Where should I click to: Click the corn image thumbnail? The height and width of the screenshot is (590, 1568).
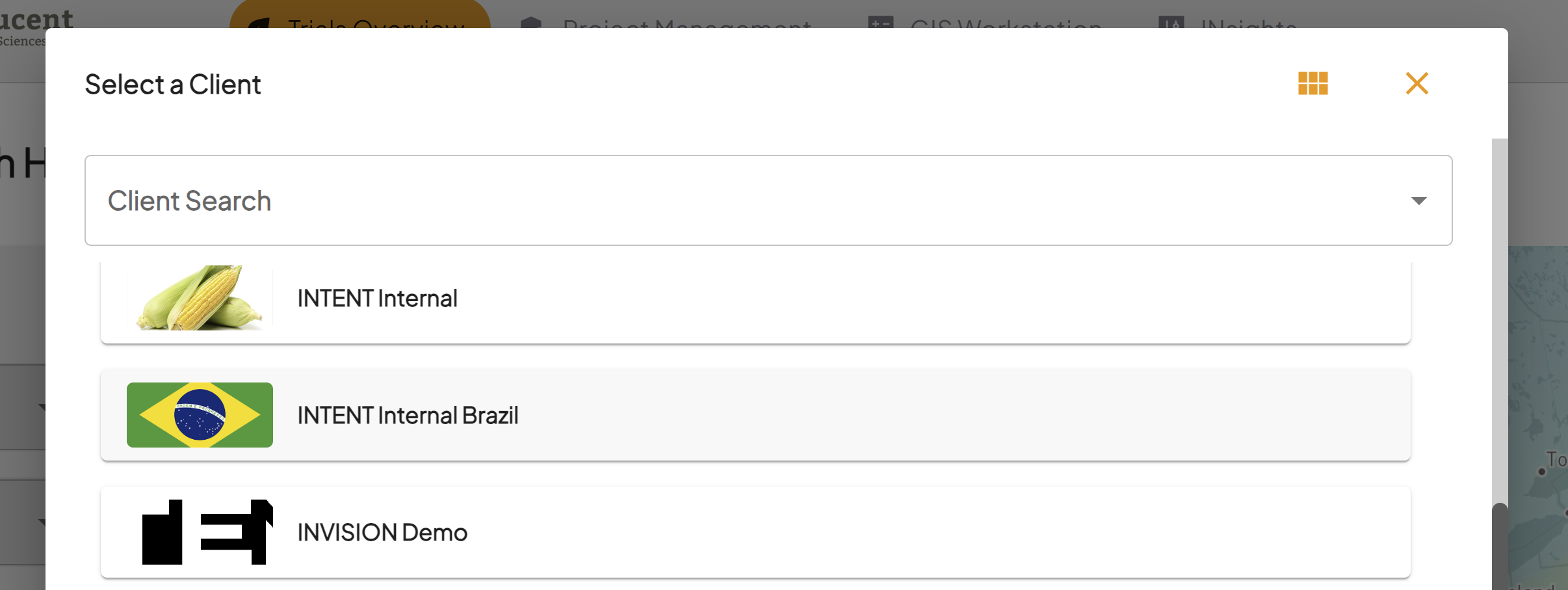pyautogui.click(x=200, y=297)
